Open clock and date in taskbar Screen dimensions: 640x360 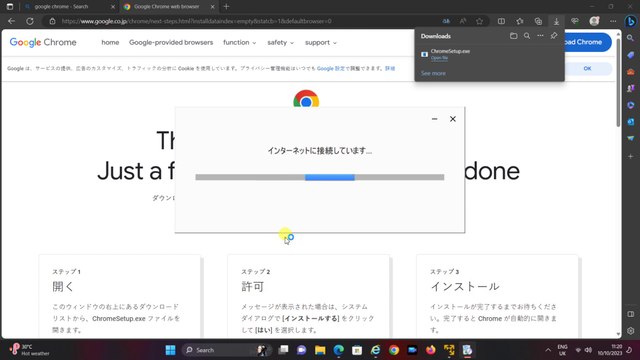(x=610, y=350)
